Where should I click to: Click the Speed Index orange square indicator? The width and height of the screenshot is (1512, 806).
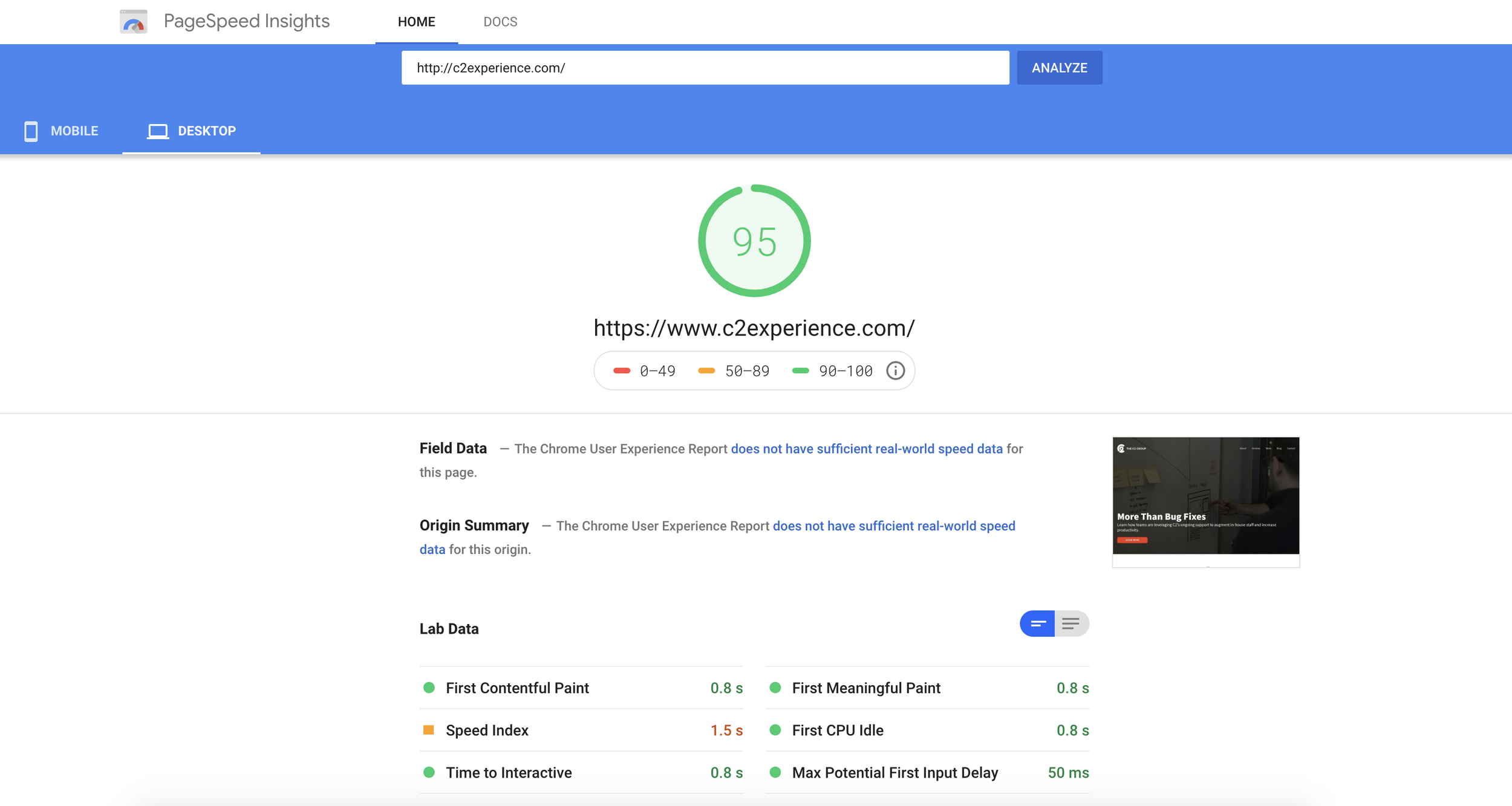[x=428, y=730]
